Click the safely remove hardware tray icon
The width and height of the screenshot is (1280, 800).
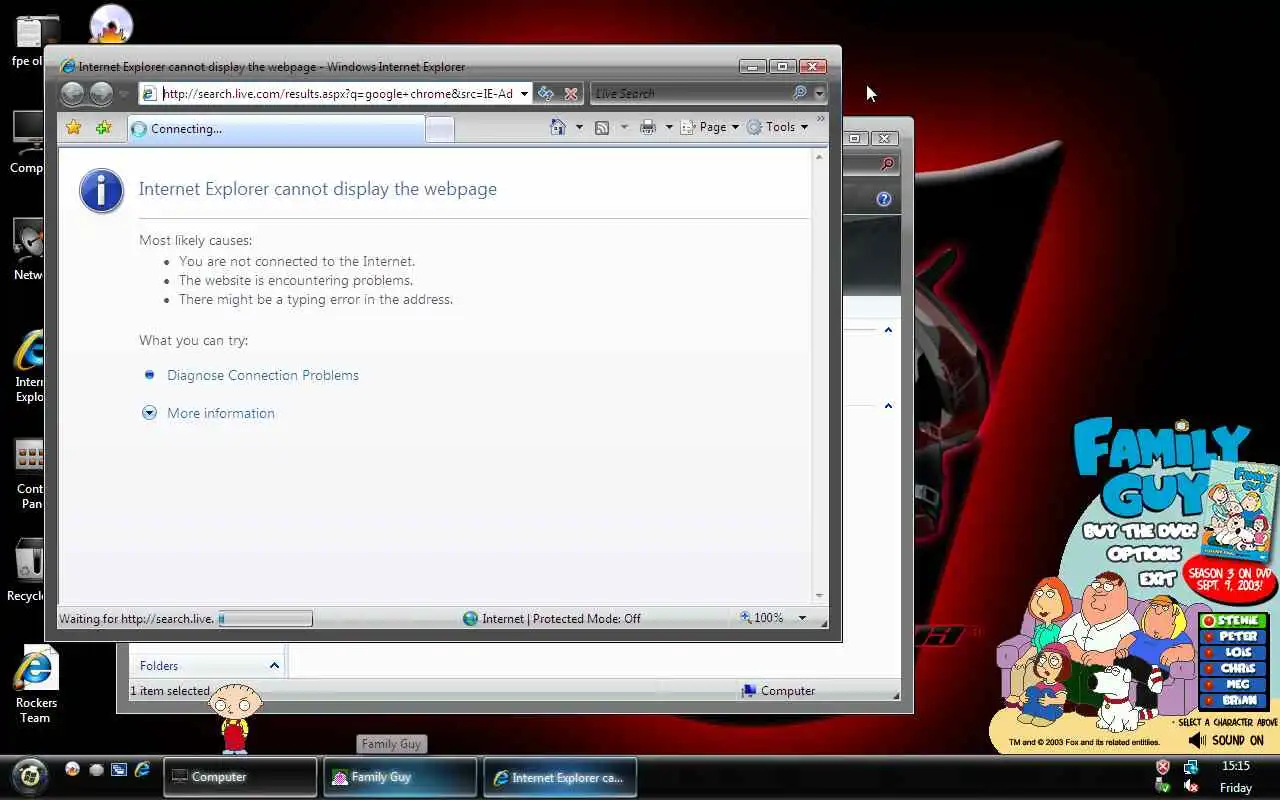(1163, 786)
